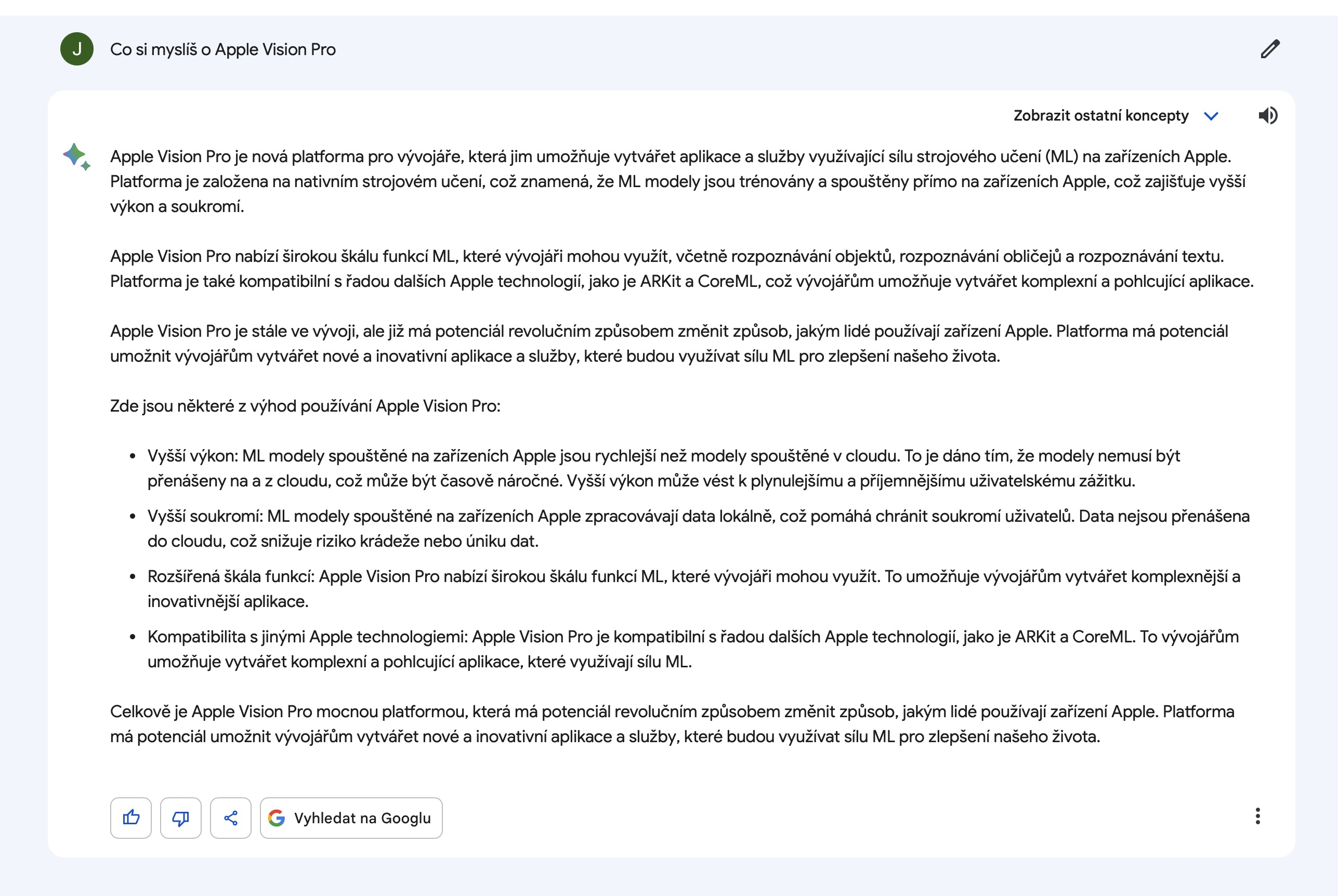Click the share icon below the response

[x=230, y=818]
